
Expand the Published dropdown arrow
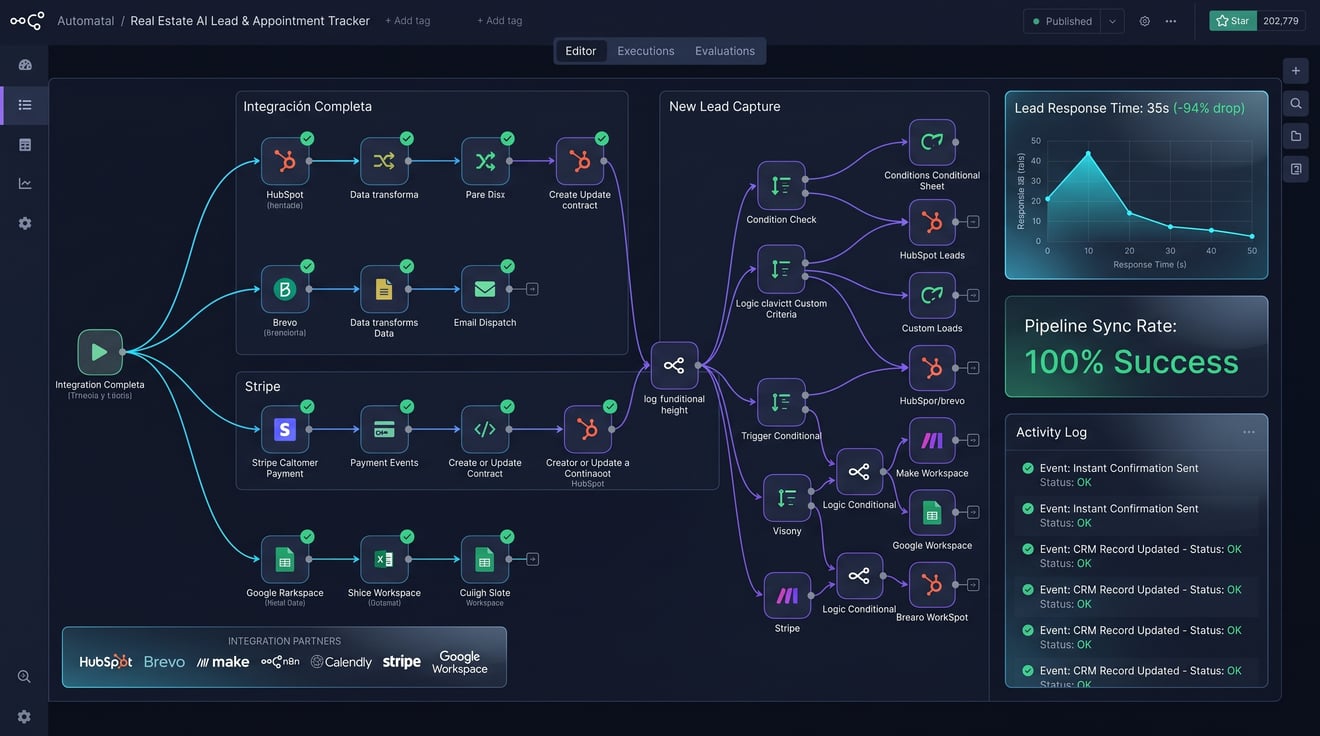(x=1112, y=21)
